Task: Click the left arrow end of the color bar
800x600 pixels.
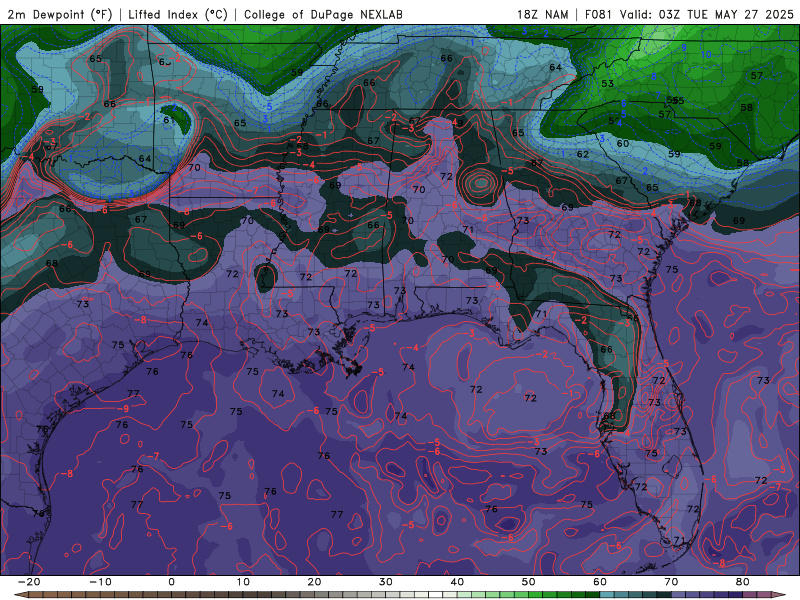Action: coord(20,595)
